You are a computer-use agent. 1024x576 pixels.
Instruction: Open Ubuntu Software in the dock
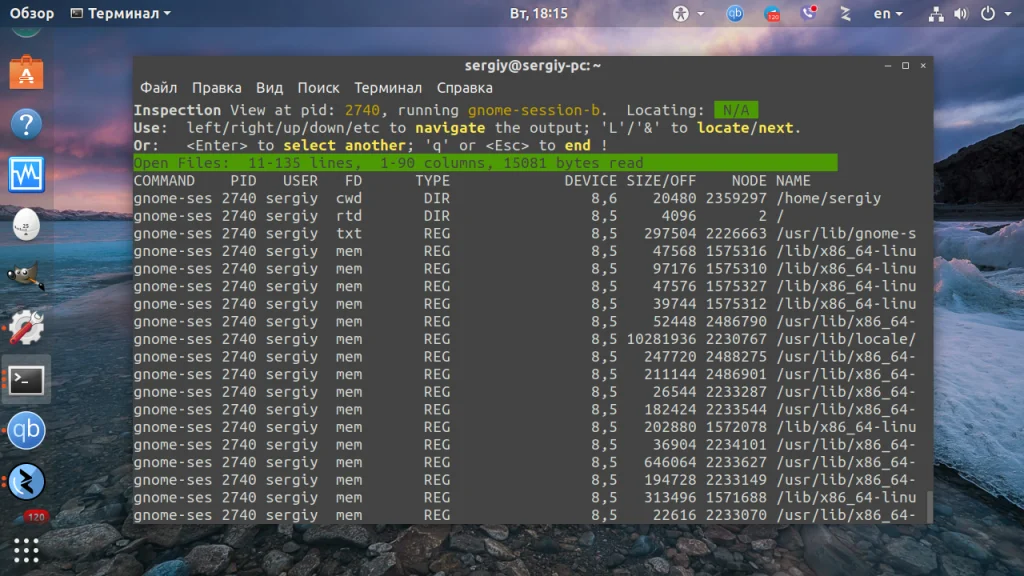pos(26,72)
